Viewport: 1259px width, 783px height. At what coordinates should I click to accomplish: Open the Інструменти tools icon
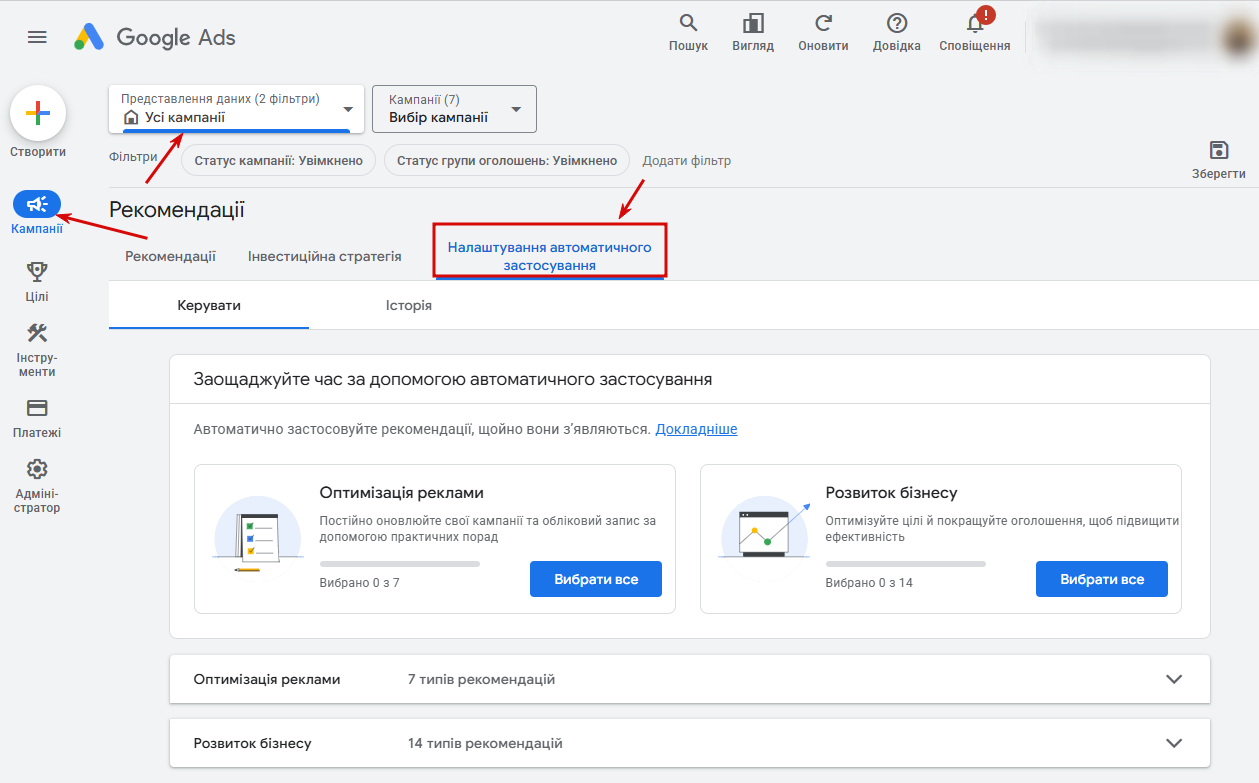tap(37, 333)
